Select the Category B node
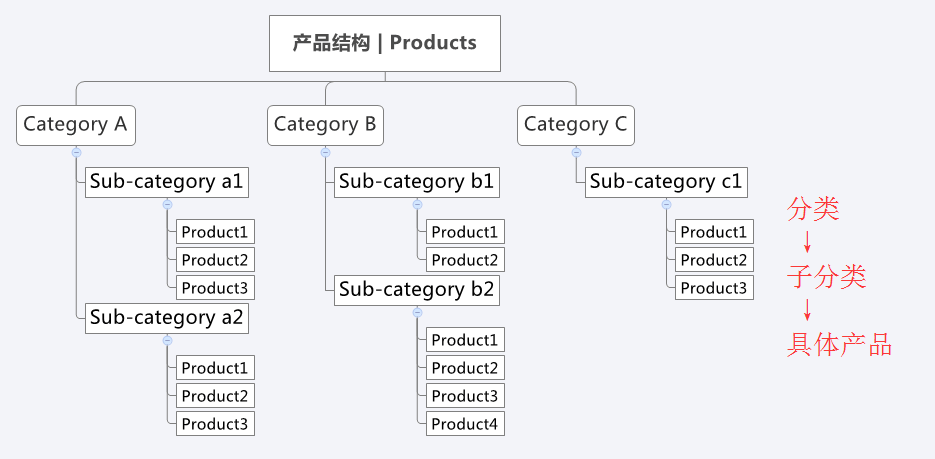Viewport: 935px width, 459px height. [x=326, y=125]
